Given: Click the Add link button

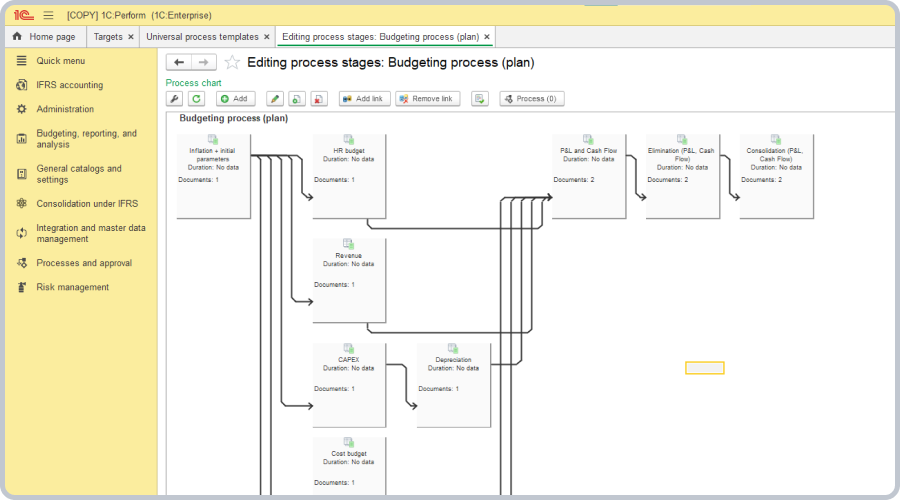Looking at the screenshot, I should [x=364, y=99].
